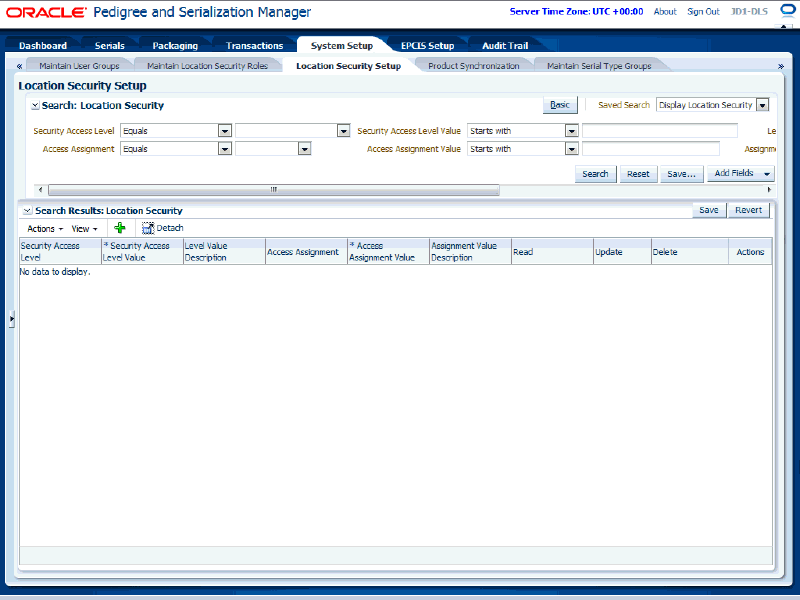The width and height of the screenshot is (800, 600).
Task: Click the Oracle logo icon beside JD1-DLS
Action: [788, 11]
